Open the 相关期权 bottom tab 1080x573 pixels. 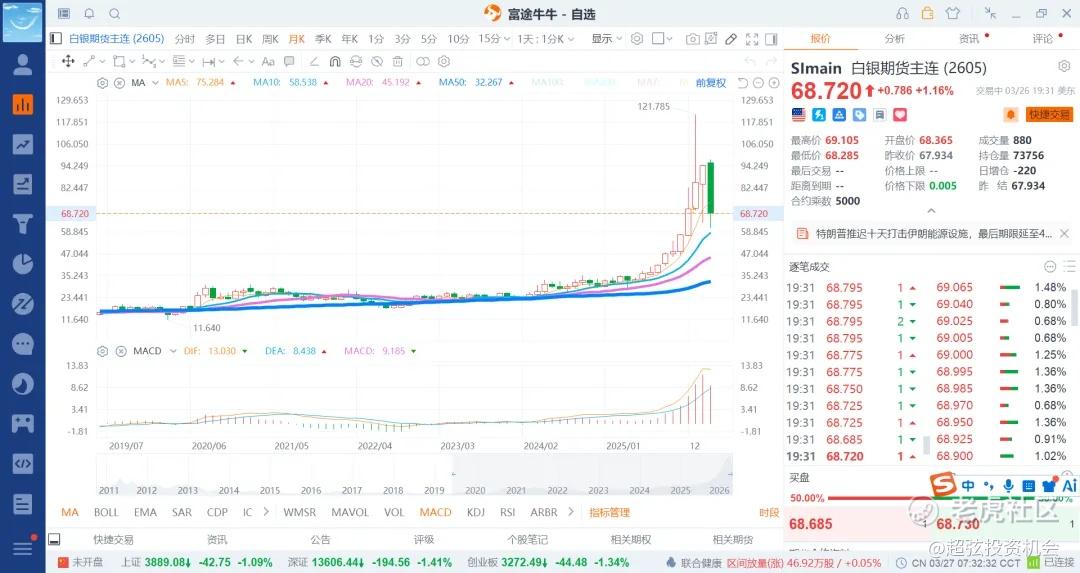coord(630,539)
